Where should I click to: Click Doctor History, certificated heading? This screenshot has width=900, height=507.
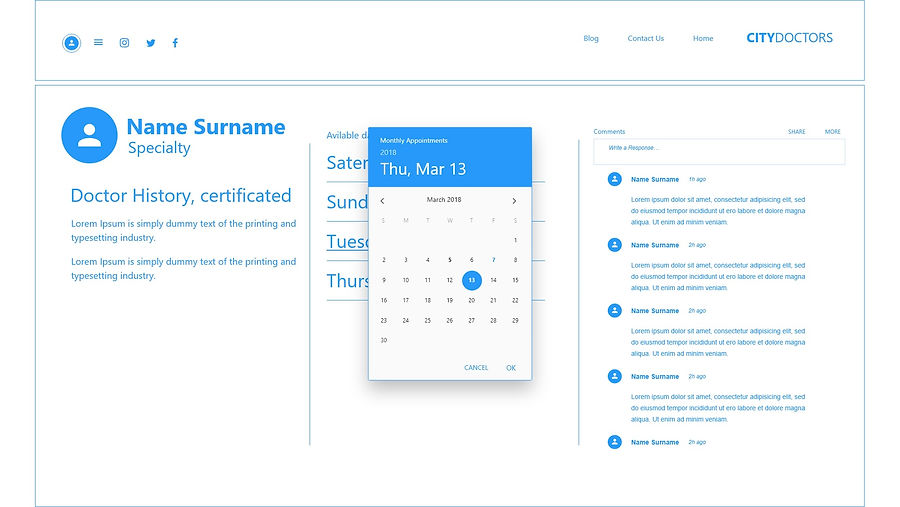coord(181,196)
